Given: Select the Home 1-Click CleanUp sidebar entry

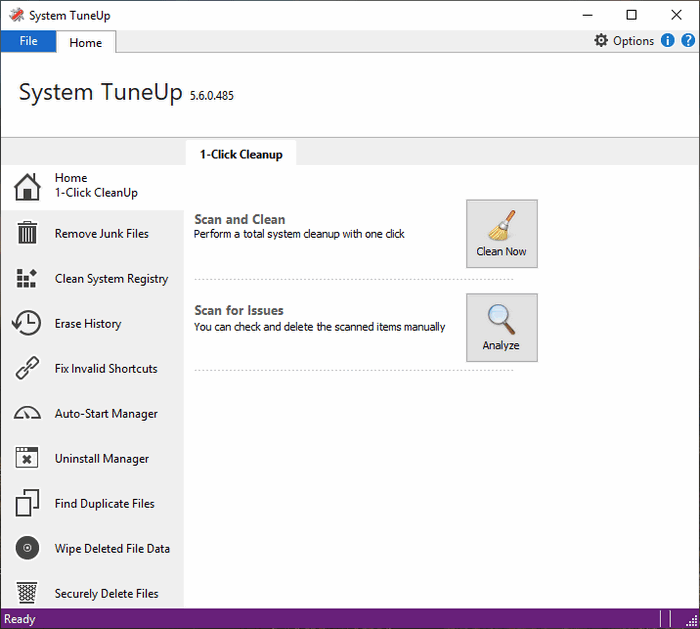Looking at the screenshot, I should click(x=92, y=187).
